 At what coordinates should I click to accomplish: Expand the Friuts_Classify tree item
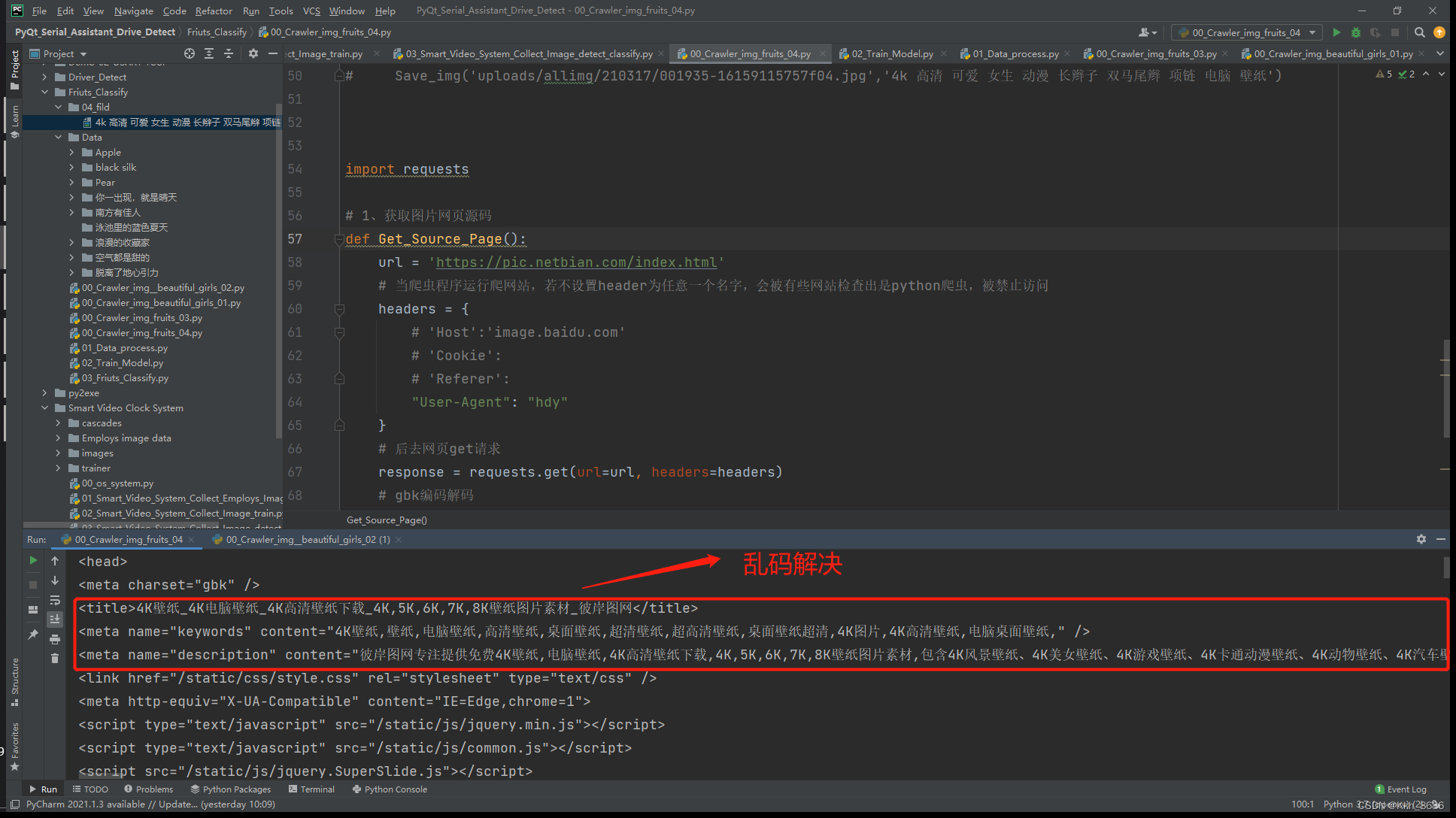coord(44,91)
